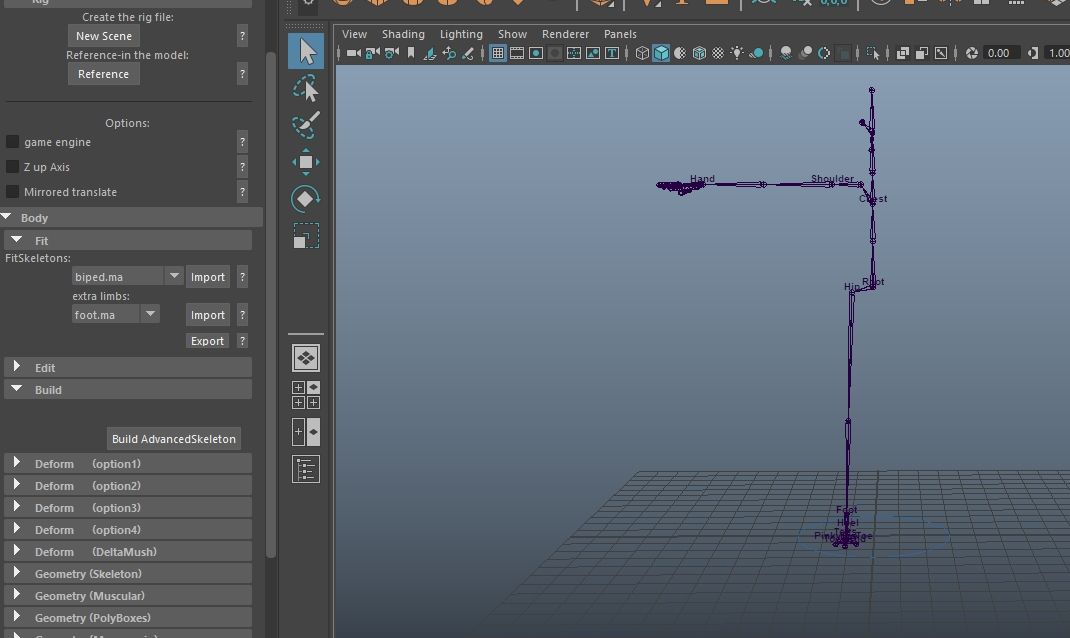Click the Select Camera icon
Image resolution: width=1070 pixels, height=638 pixels.
point(353,53)
